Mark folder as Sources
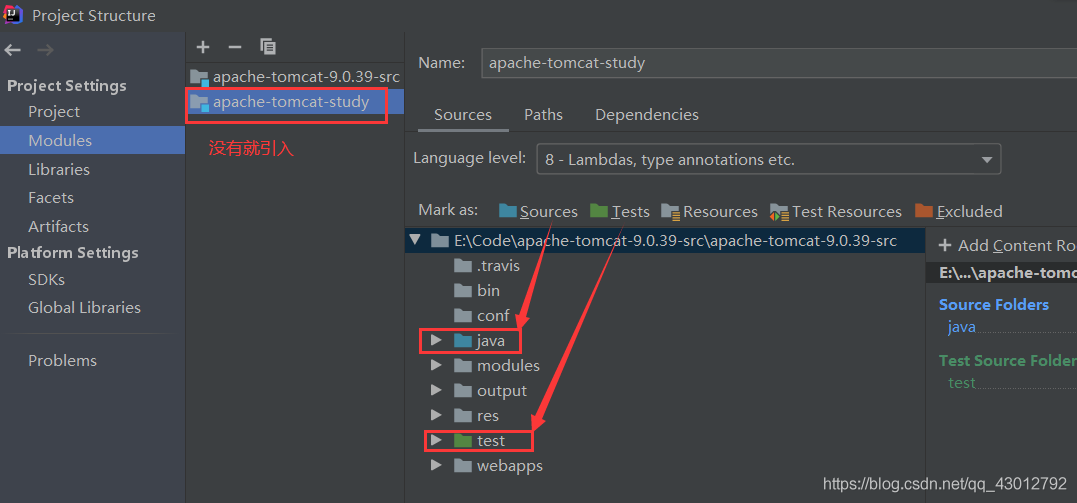 pyautogui.click(x=538, y=212)
